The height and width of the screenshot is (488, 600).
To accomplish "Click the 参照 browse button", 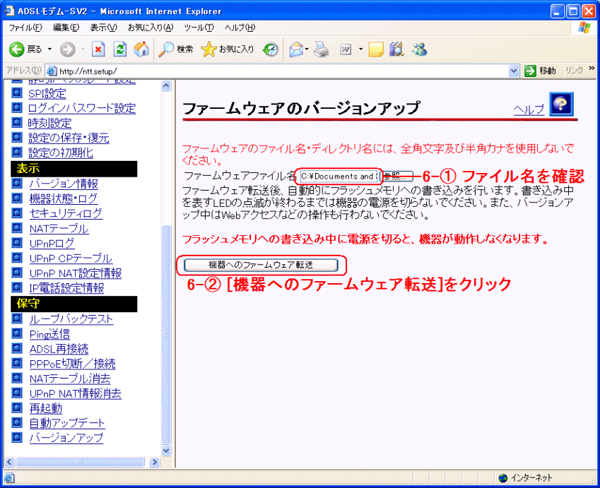I will 396,176.
